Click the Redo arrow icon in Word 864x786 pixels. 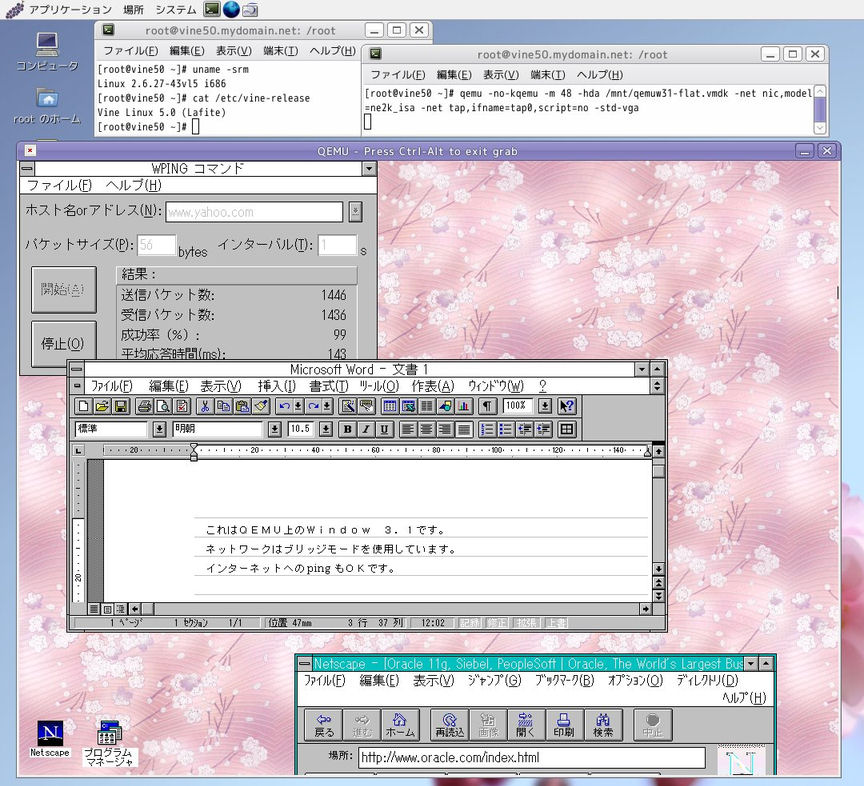point(314,406)
